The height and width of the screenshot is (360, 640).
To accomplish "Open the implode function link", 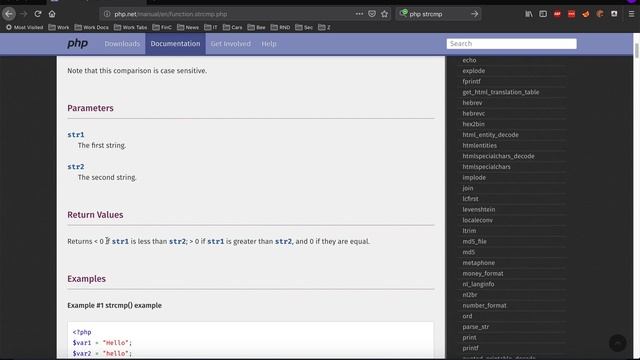I will 474,178.
